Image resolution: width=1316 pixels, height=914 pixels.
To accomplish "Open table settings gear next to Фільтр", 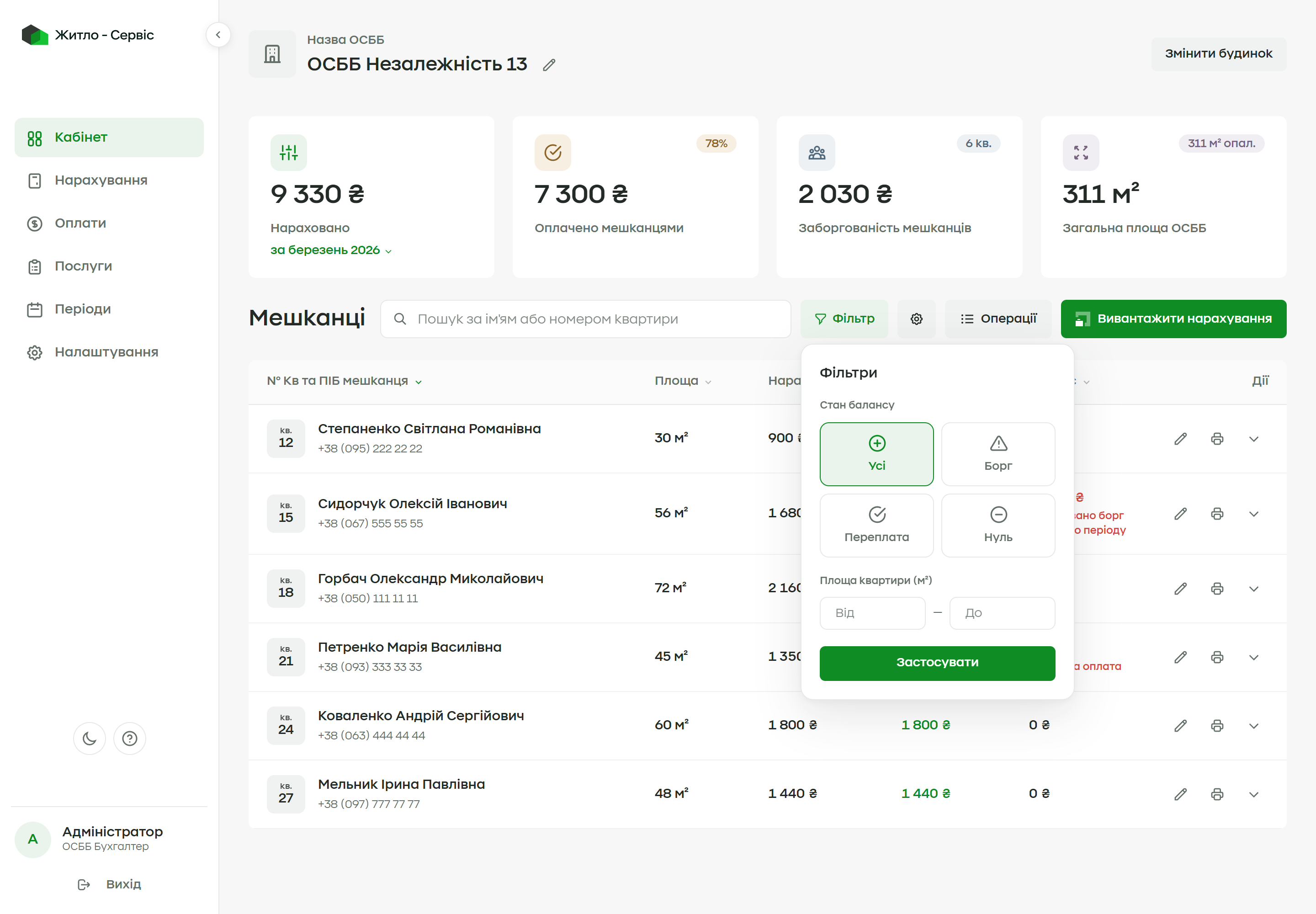I will 916,319.
